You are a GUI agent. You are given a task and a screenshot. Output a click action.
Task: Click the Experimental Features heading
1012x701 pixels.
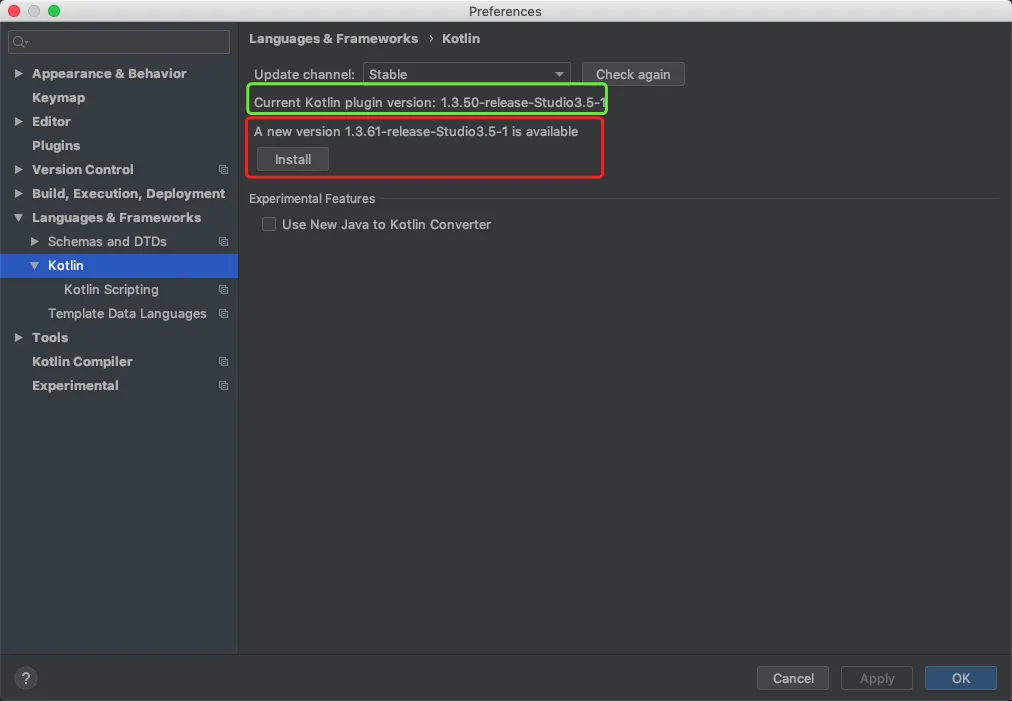pos(312,199)
